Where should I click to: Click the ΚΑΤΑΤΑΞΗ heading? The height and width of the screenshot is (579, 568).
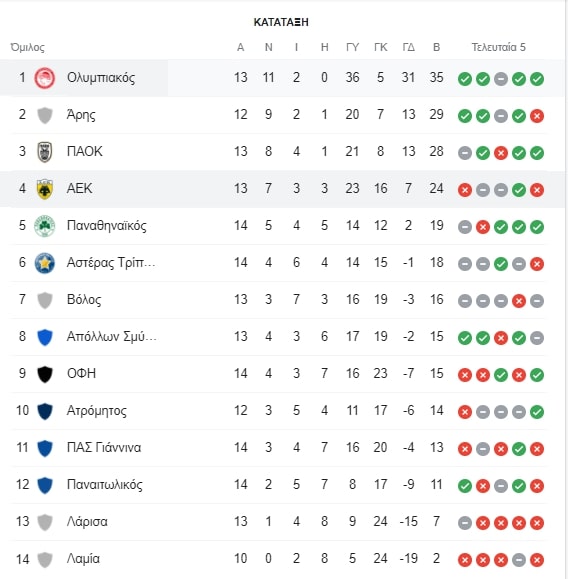tap(281, 22)
